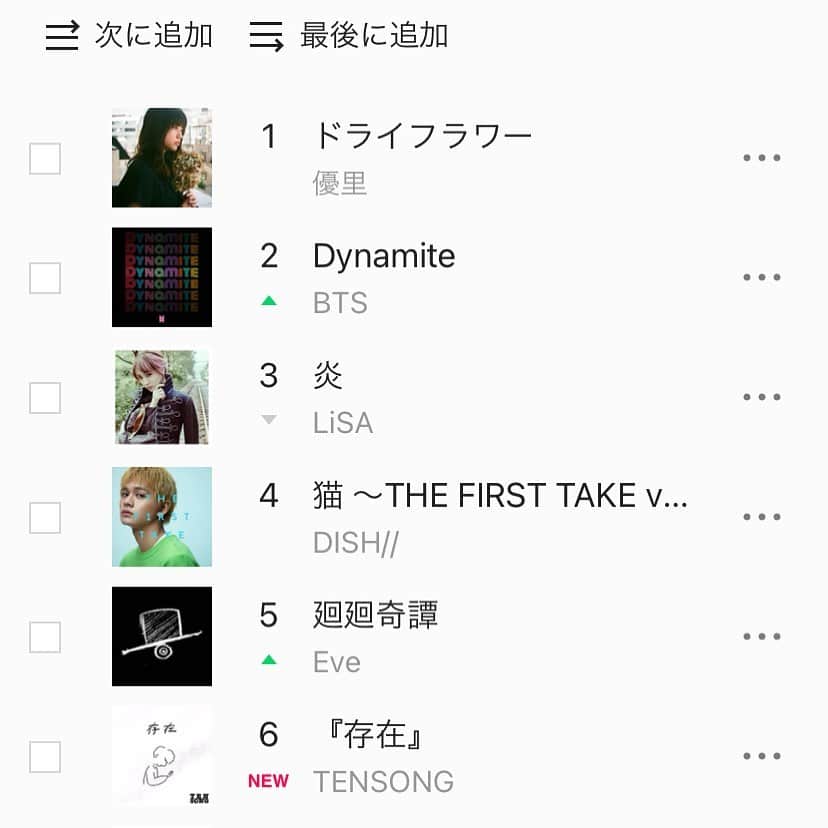Screen dimensions: 828x828
Task: Select the Dynamite track checkbox
Action: (x=45, y=278)
